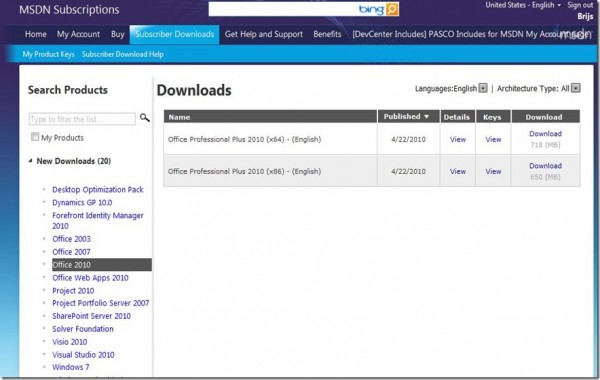Click 'Office Professional Plus 2010 (x64) - (English)' text

coord(244,139)
